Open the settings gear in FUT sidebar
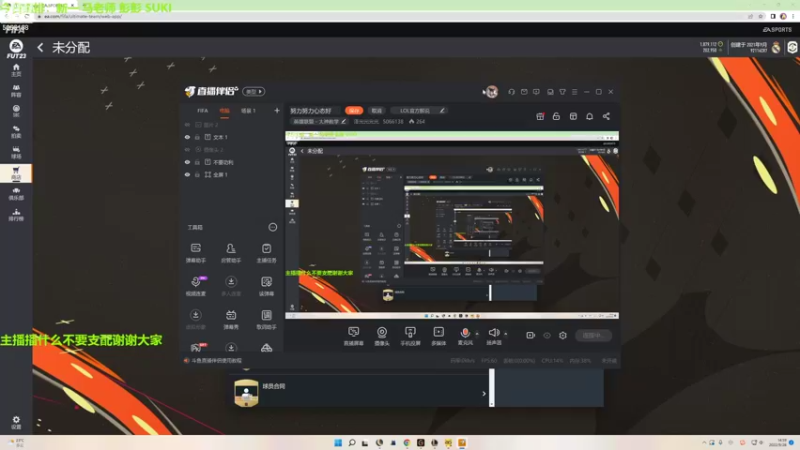Screen dimensions: 800x450 (x=16, y=422)
